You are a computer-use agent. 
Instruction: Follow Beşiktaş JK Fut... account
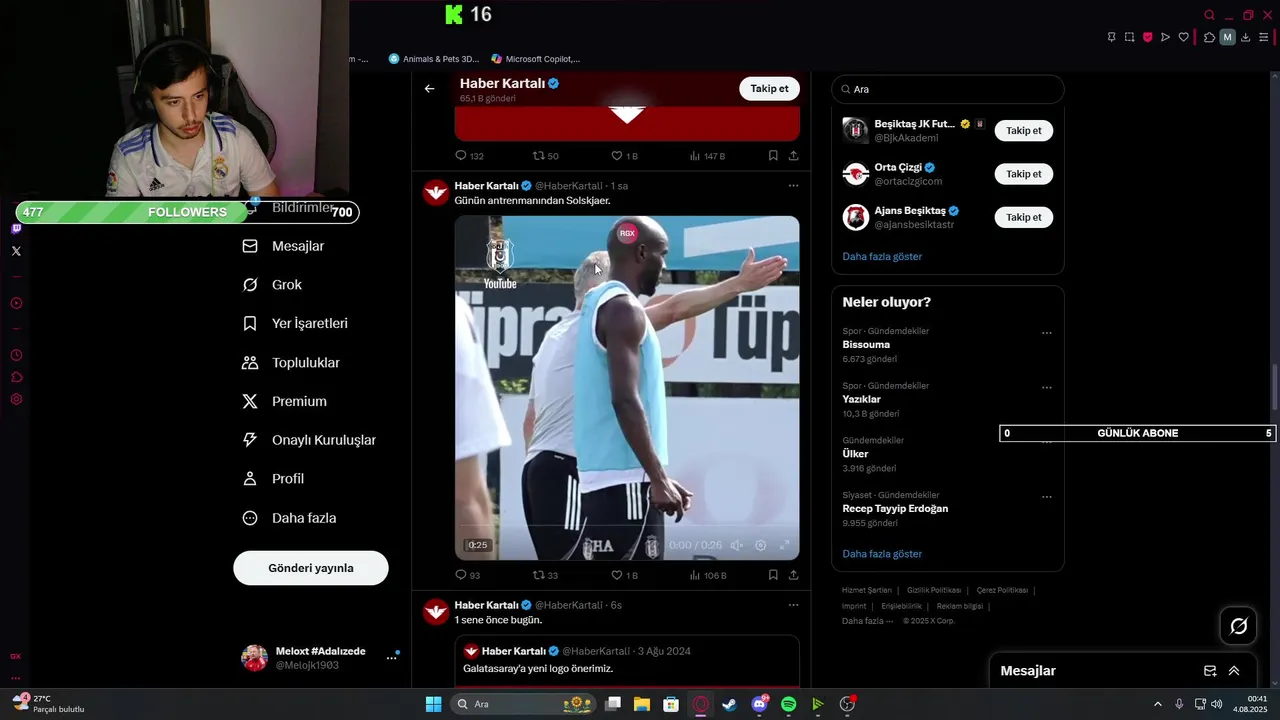coord(1023,131)
